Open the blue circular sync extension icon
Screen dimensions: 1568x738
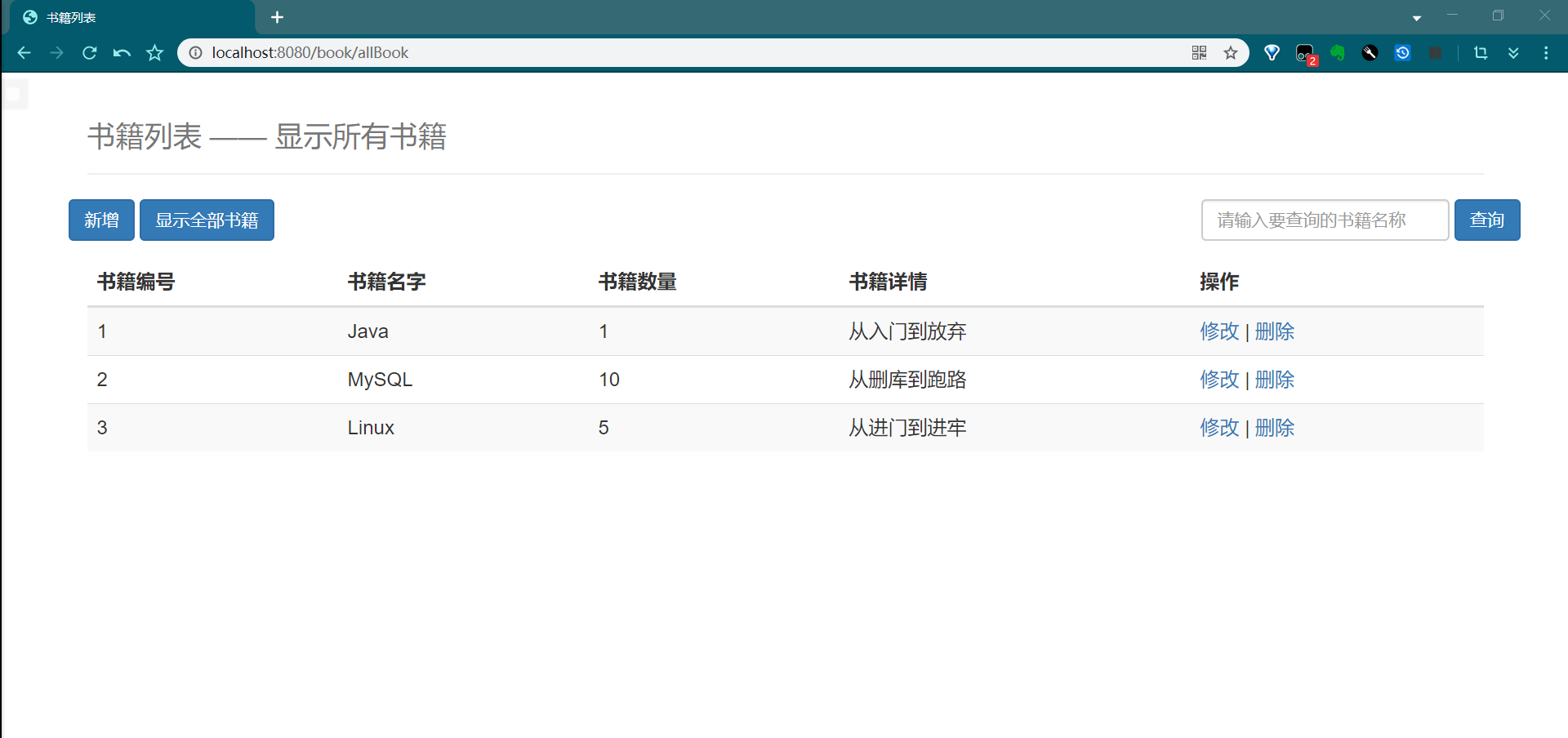tap(1403, 53)
